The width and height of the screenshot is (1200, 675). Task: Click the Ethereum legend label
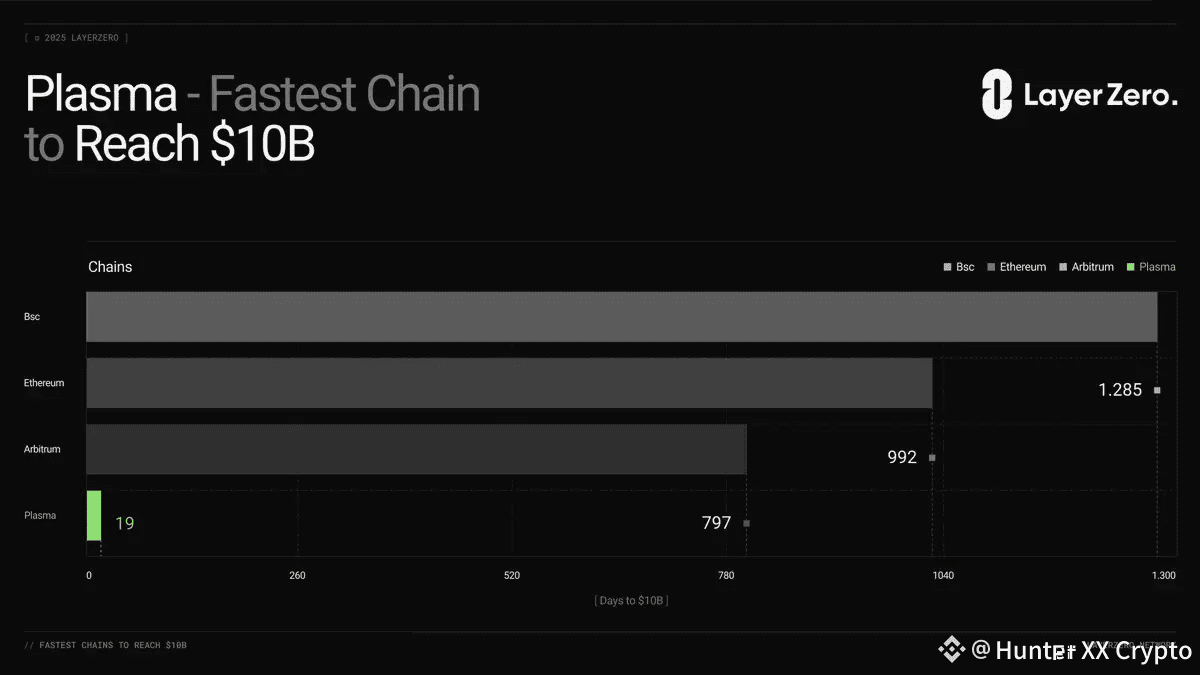coord(1022,267)
